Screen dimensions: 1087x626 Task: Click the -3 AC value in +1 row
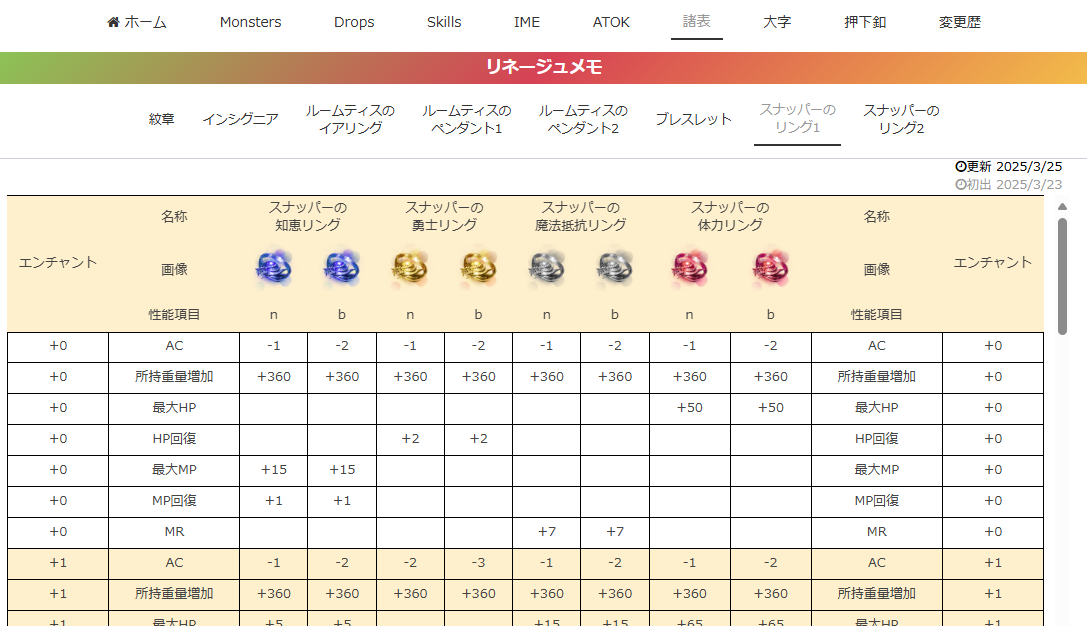click(x=478, y=563)
